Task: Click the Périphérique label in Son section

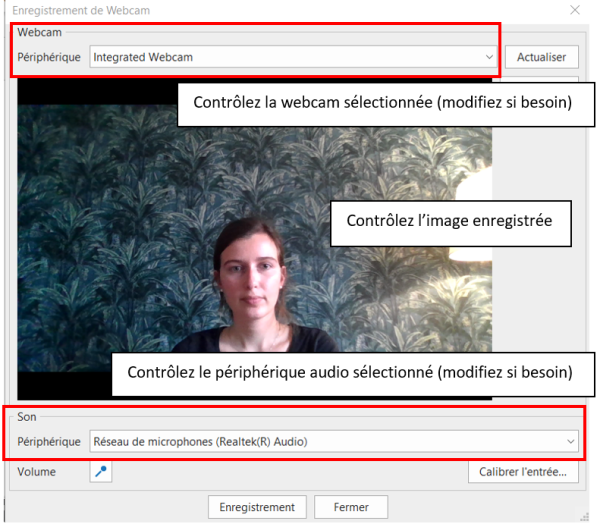Action: (49, 441)
